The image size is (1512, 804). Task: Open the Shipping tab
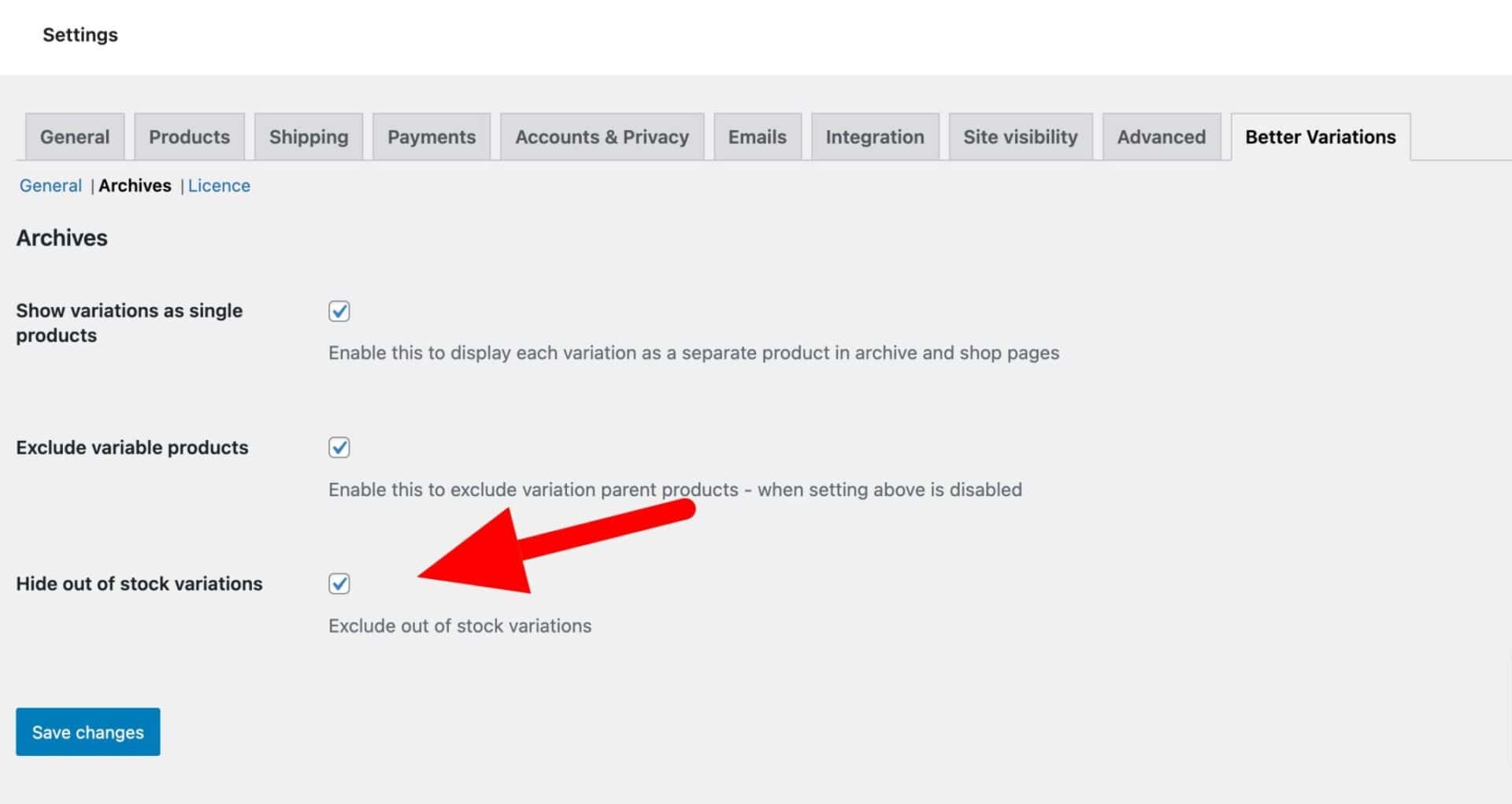coord(309,137)
